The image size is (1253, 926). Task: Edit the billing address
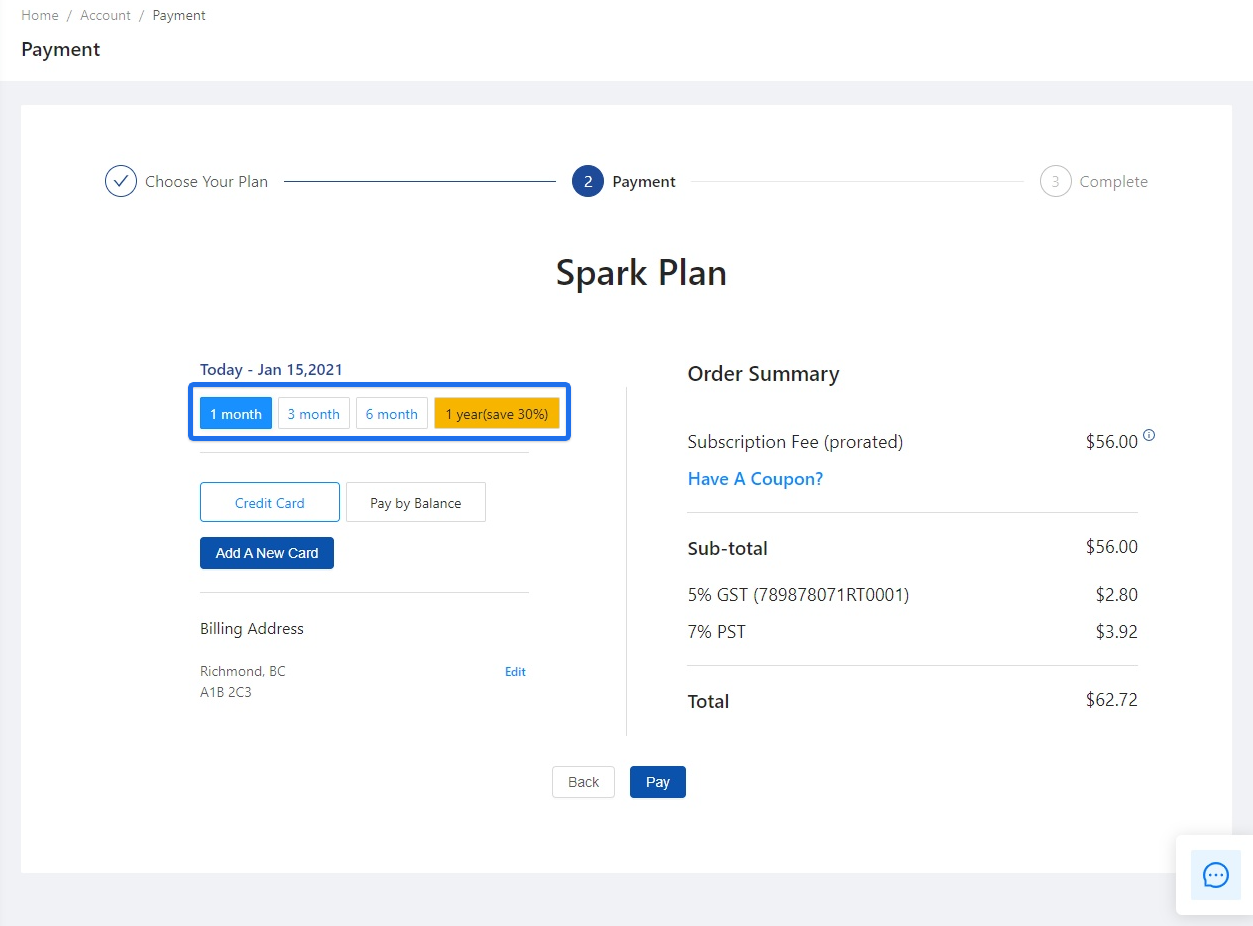(x=515, y=671)
